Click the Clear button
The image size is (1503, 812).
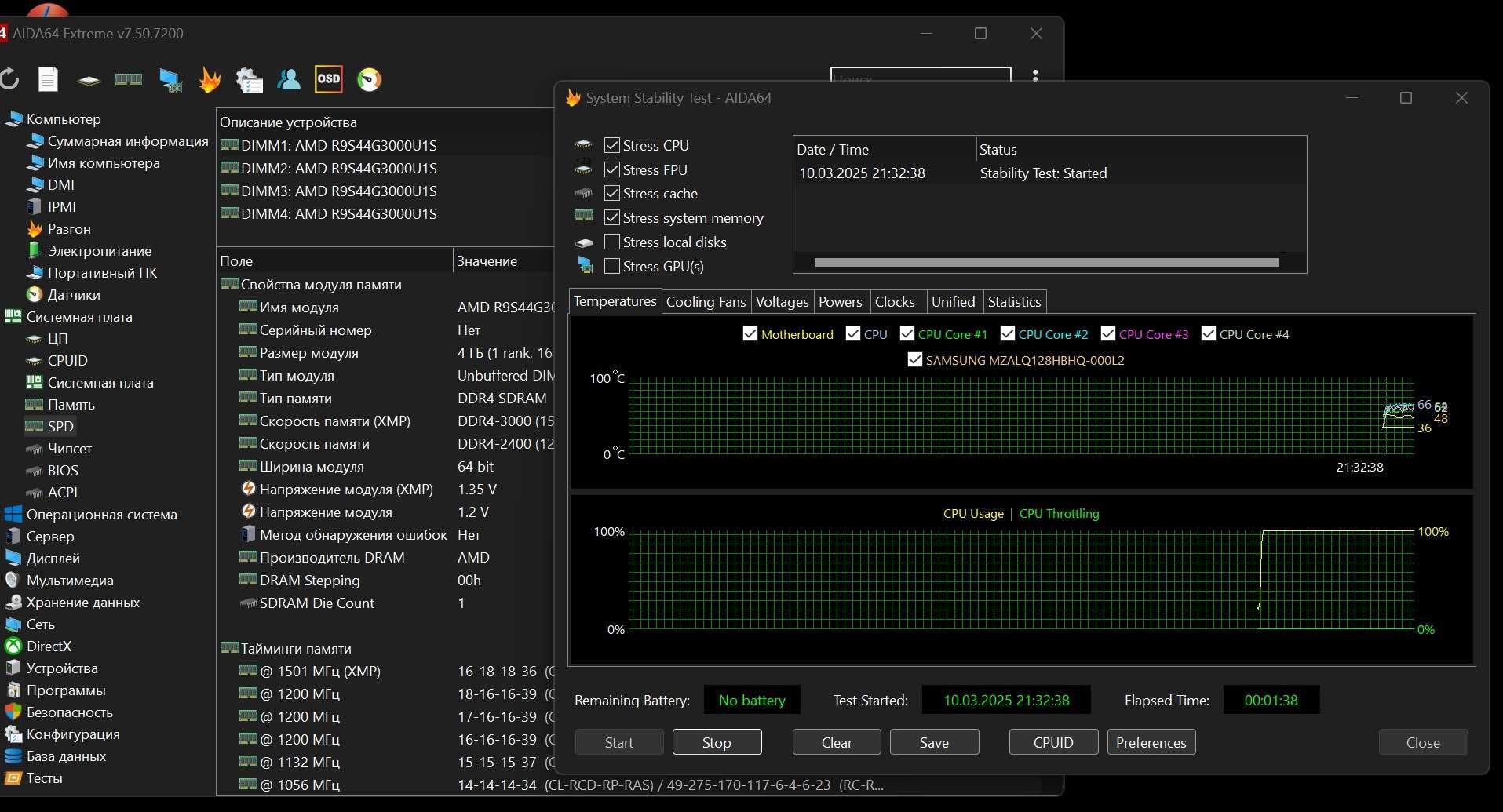[x=837, y=742]
